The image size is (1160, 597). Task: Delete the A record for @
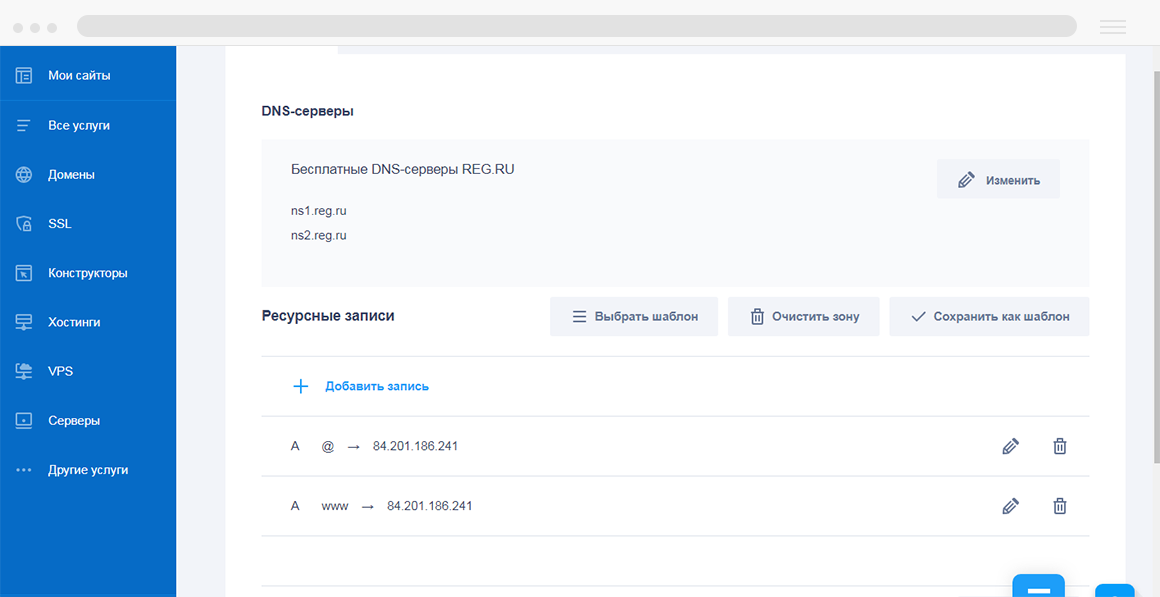point(1060,446)
